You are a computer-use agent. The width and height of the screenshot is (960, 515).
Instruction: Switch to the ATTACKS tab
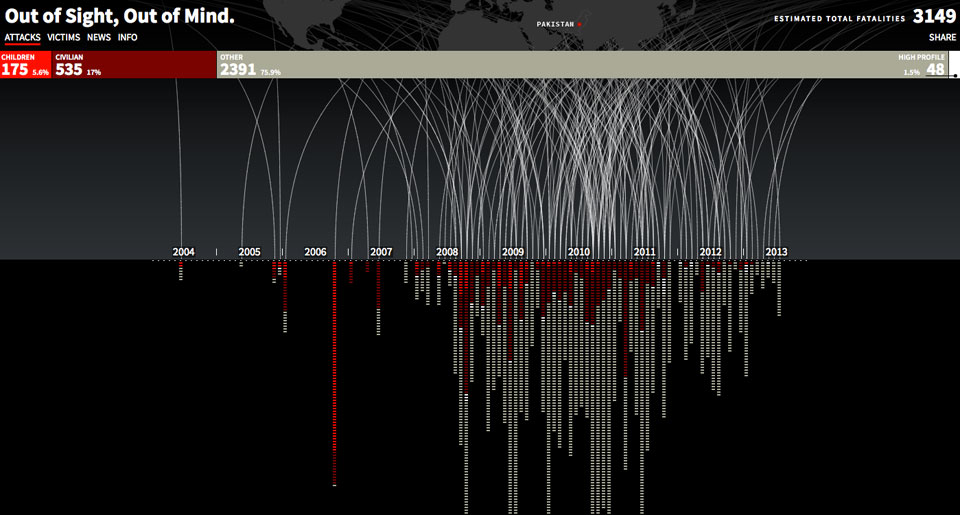[x=23, y=37]
